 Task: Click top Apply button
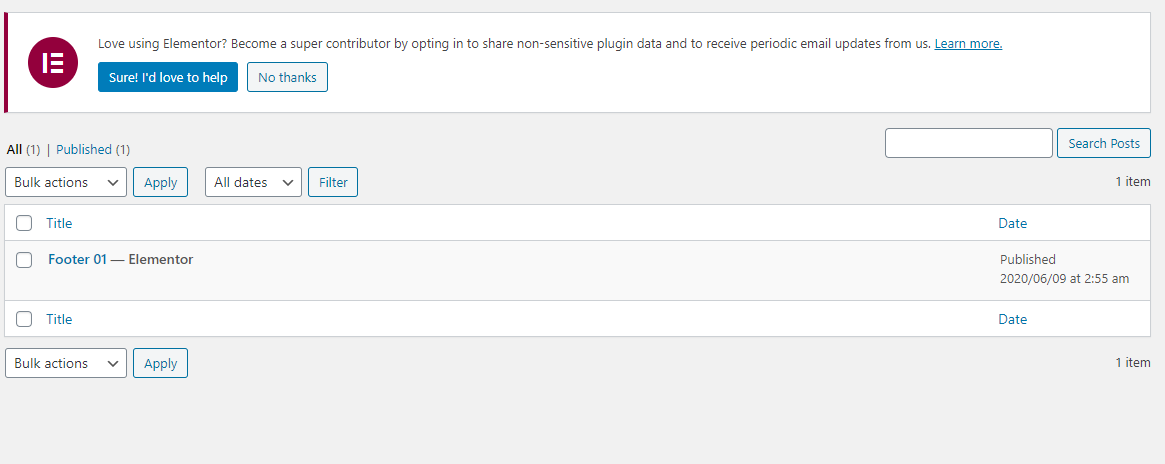(x=160, y=182)
